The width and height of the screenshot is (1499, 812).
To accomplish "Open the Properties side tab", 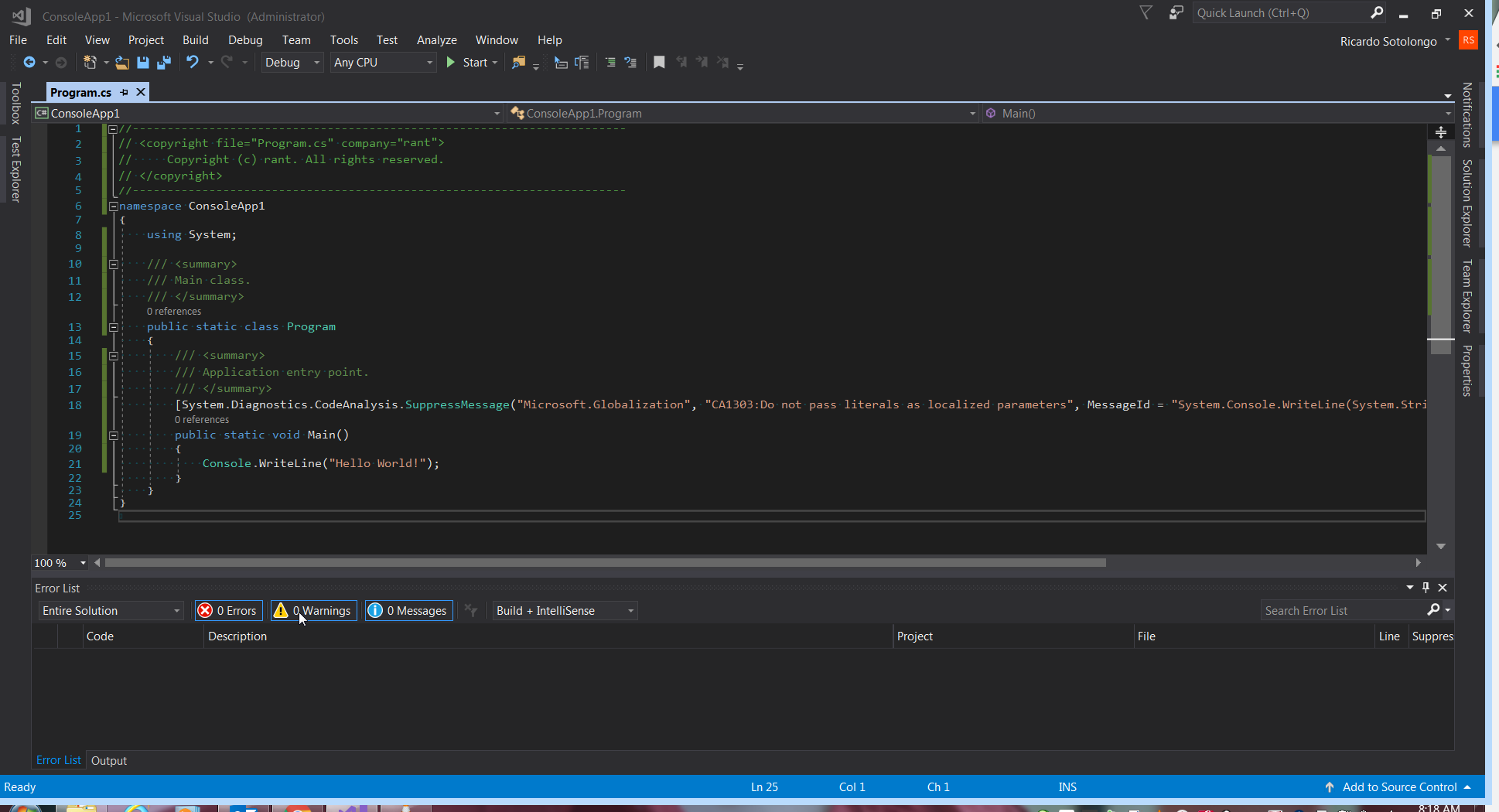I will [1467, 370].
